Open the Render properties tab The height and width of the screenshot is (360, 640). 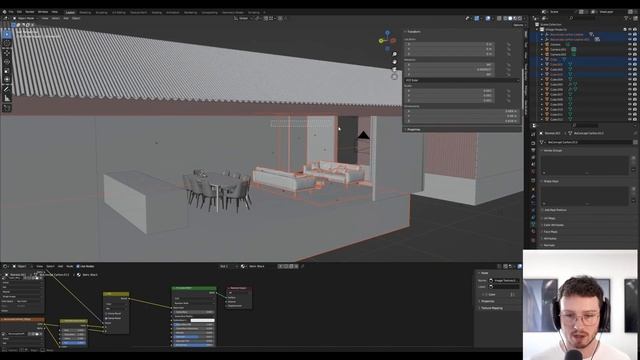click(533, 143)
